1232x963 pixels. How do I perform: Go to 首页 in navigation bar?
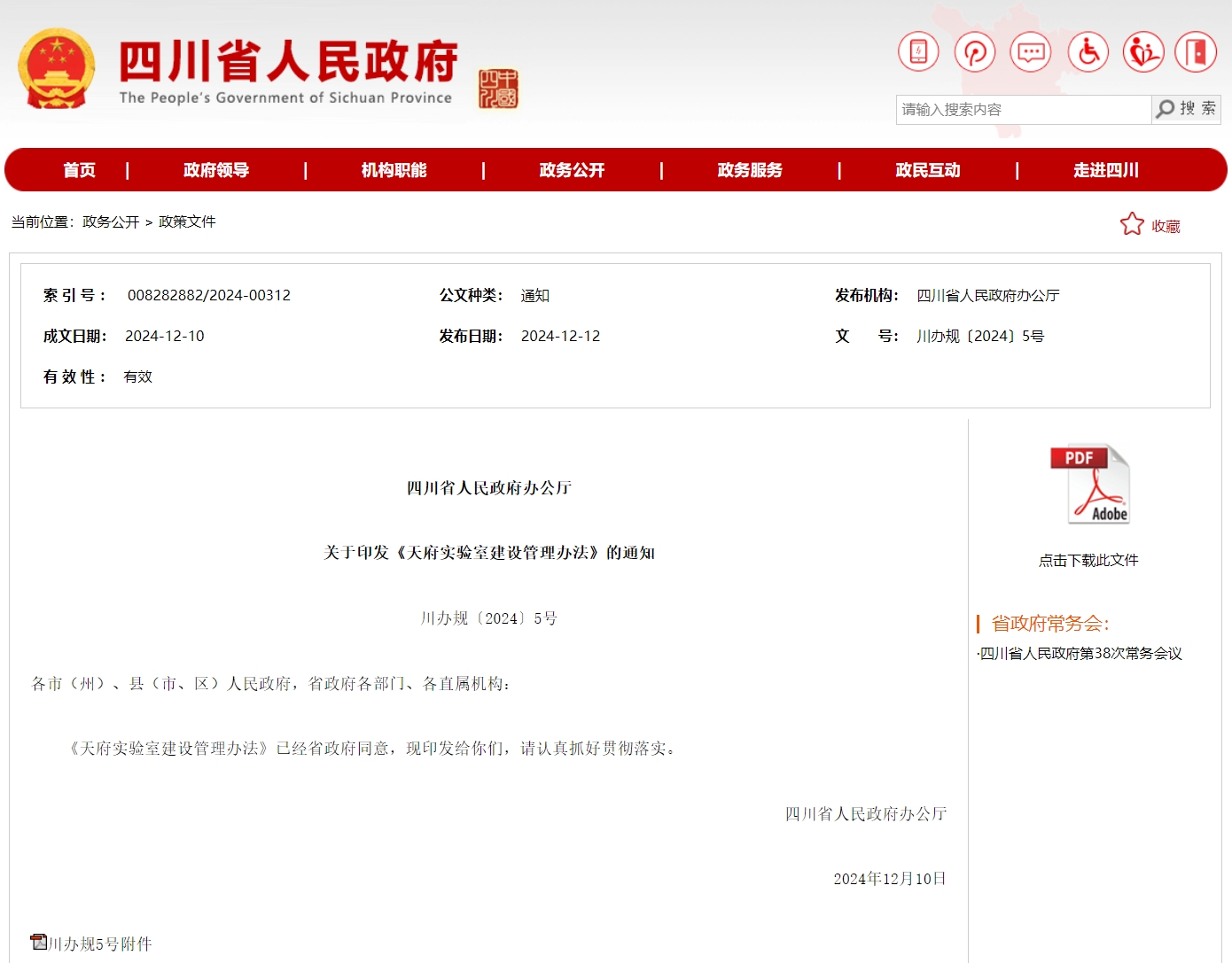[x=80, y=170]
